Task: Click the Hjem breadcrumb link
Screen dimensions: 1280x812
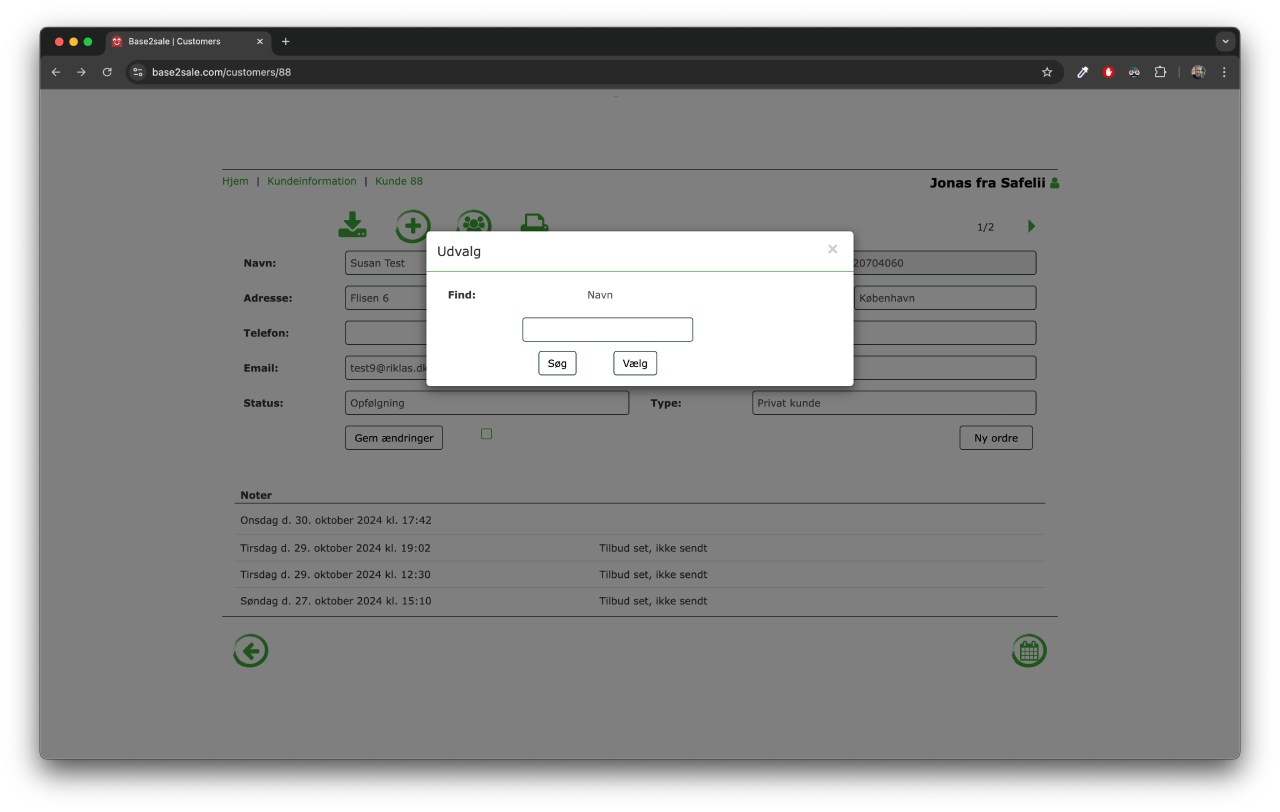Action: point(235,181)
